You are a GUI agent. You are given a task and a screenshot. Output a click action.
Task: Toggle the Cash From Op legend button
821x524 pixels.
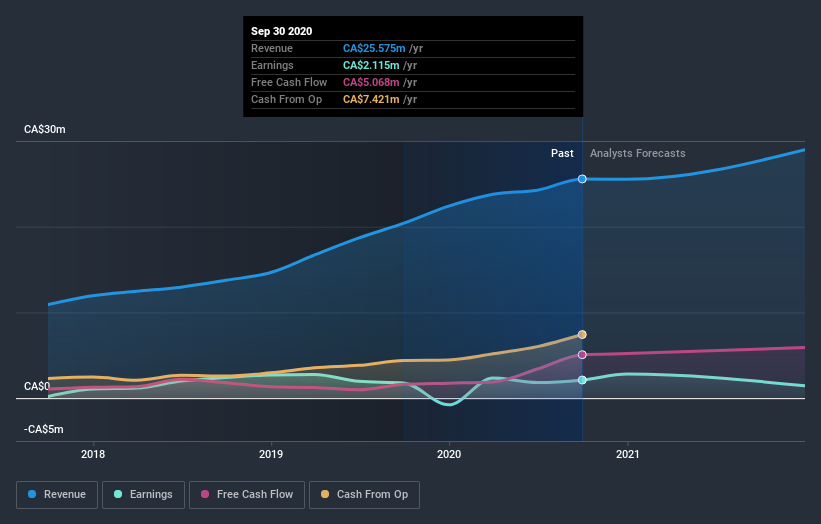pyautogui.click(x=364, y=495)
